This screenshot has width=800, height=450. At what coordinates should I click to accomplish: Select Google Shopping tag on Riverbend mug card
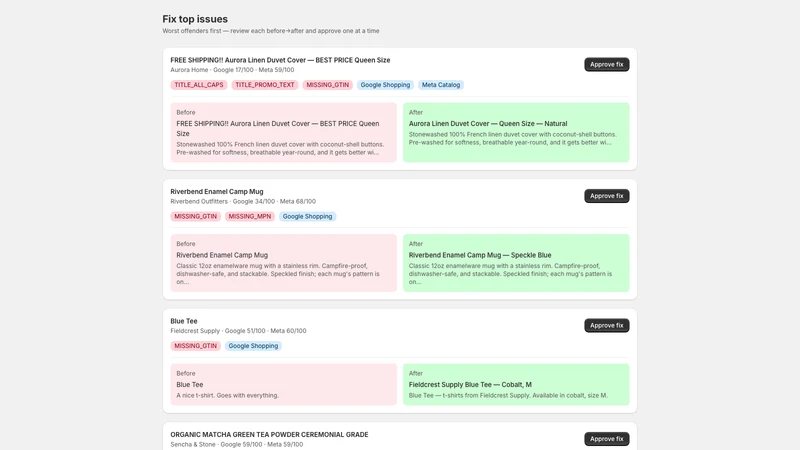coord(307,216)
